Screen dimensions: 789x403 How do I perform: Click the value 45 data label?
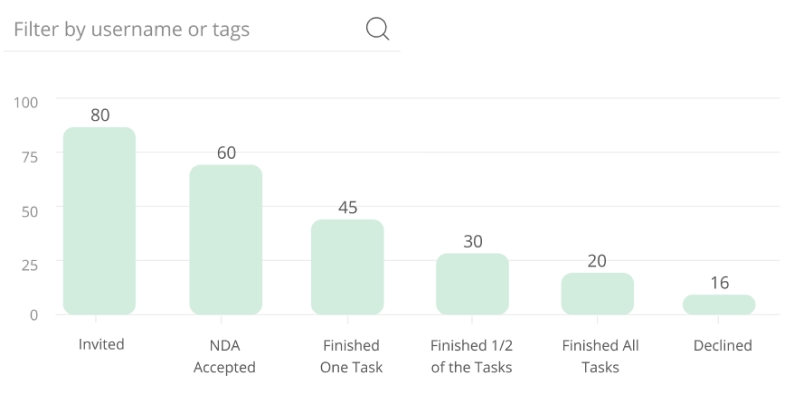[x=348, y=208]
